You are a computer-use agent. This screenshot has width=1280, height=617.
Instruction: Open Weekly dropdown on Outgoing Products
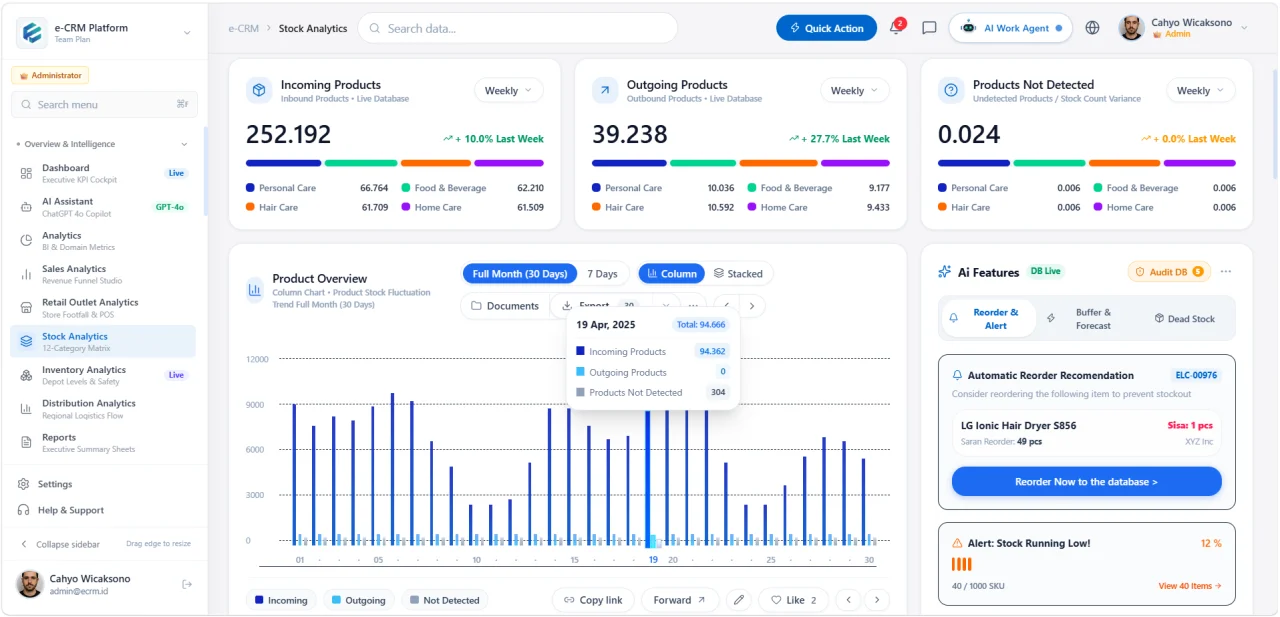[855, 90]
